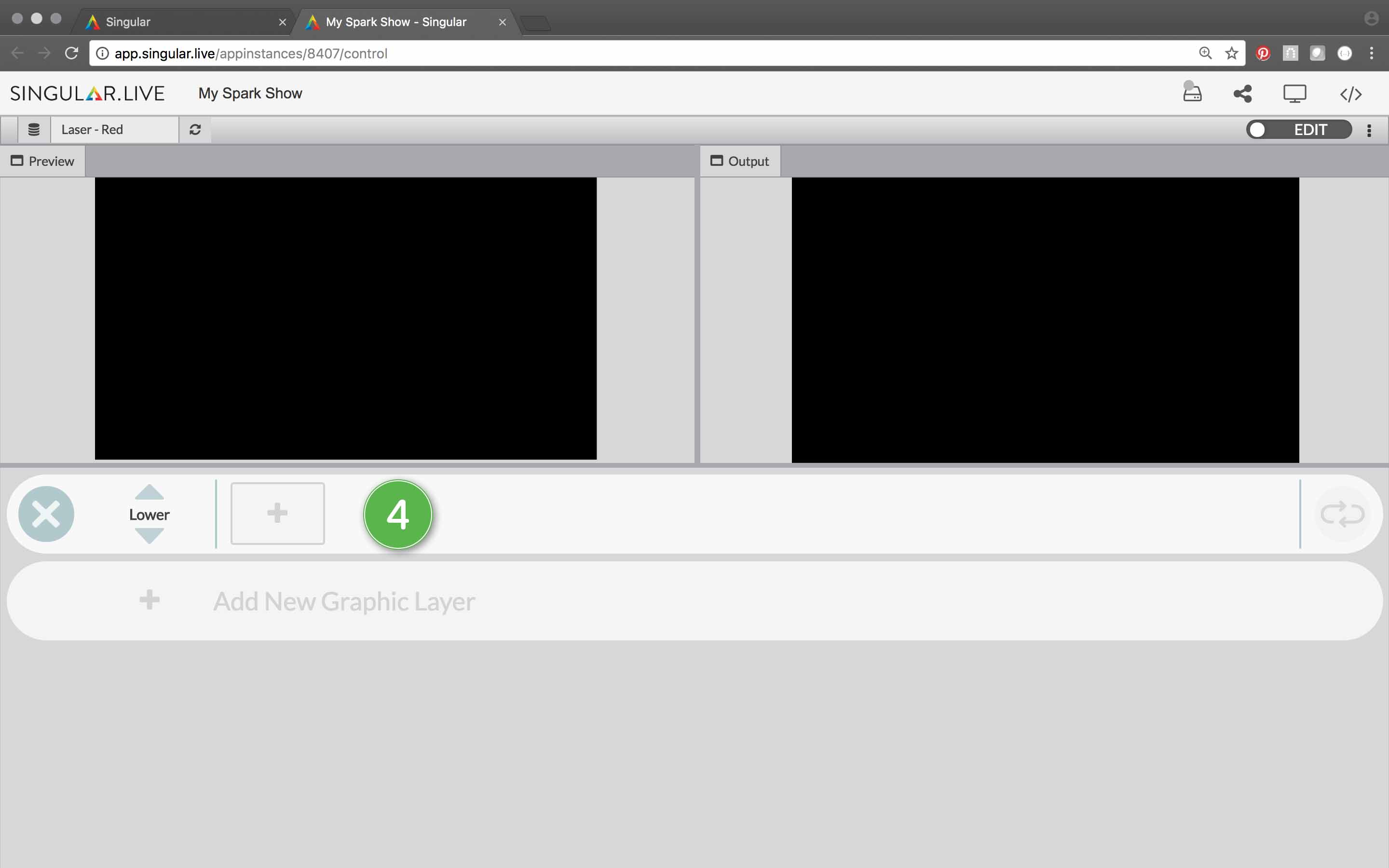The width and height of the screenshot is (1389, 868).
Task: Switch to the Output tab
Action: coord(740,162)
